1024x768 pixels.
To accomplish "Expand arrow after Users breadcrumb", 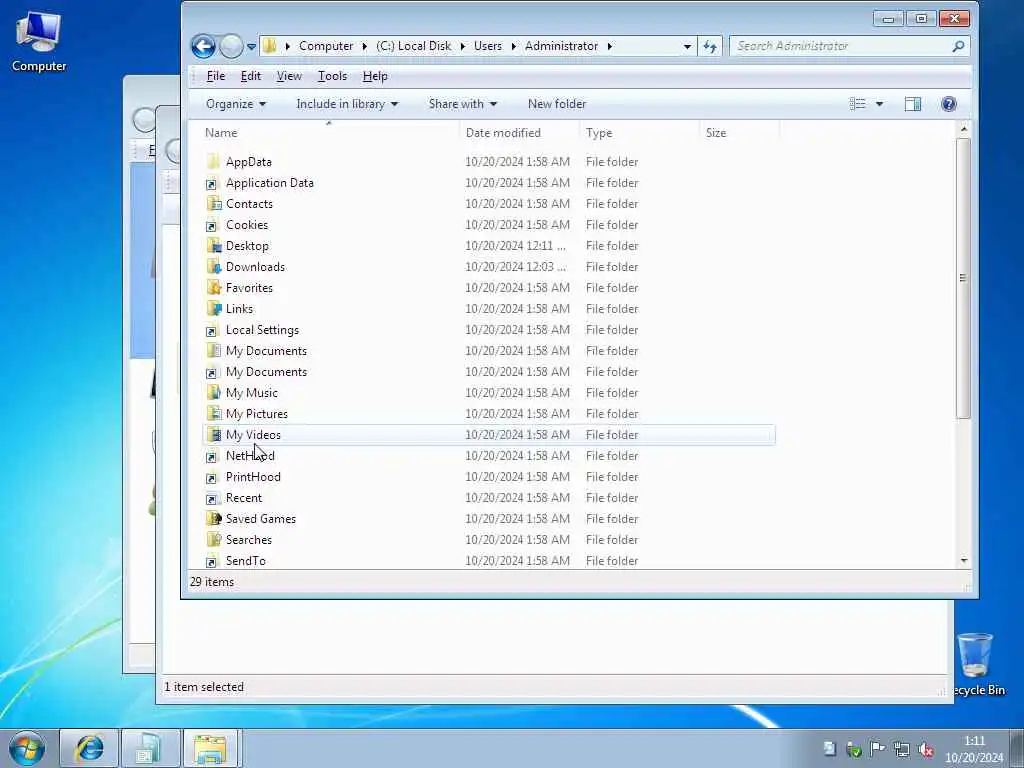I will [x=513, y=46].
